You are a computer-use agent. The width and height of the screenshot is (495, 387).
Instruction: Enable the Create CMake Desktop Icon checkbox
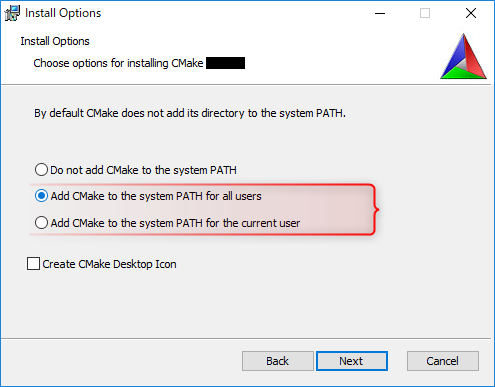coord(33,264)
